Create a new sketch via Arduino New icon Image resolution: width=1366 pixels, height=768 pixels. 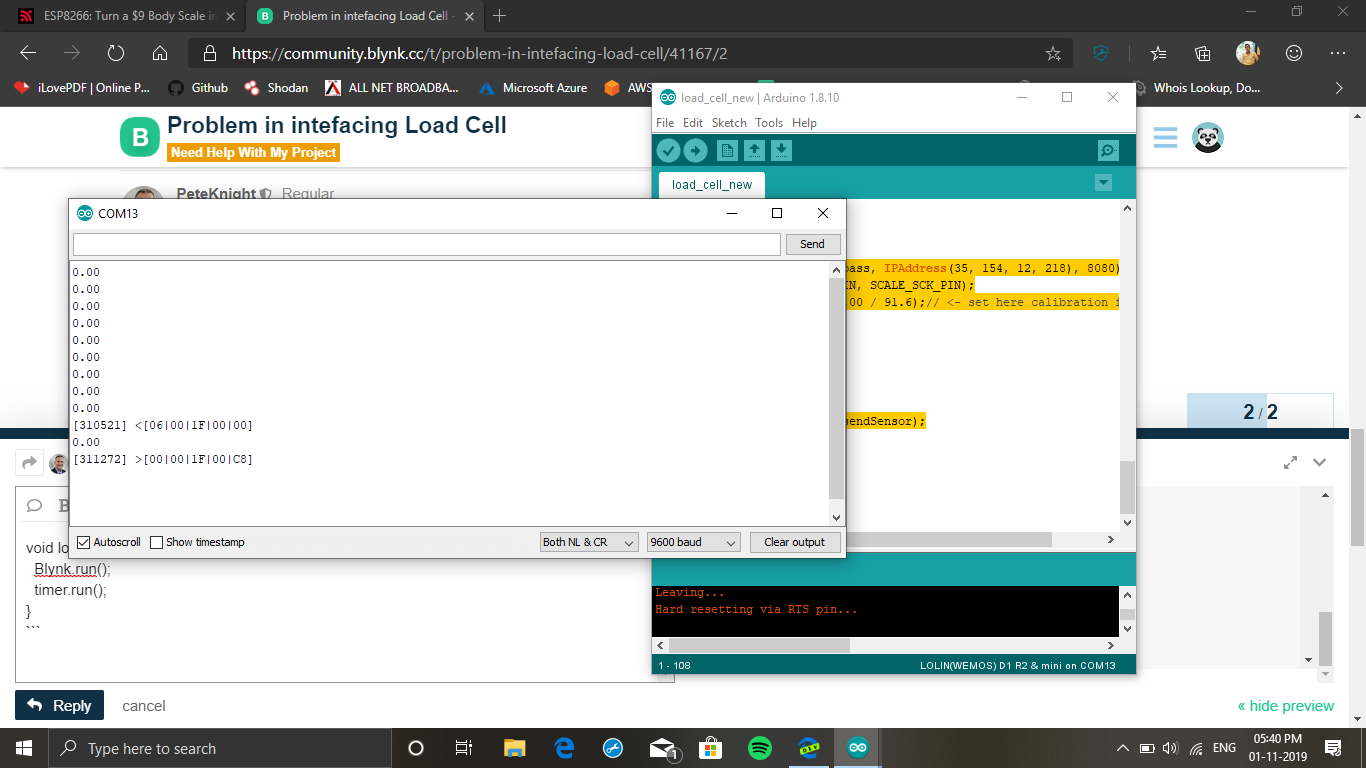727,151
